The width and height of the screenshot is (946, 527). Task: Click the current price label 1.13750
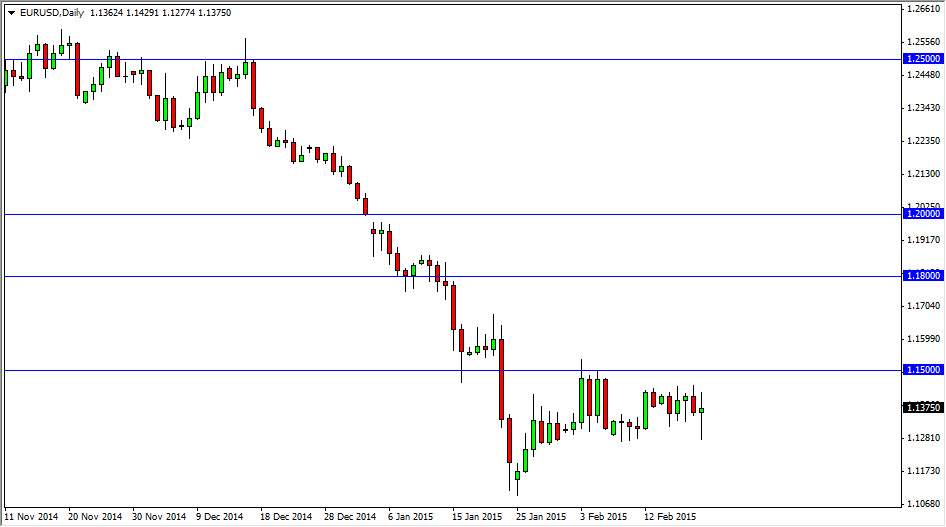923,408
